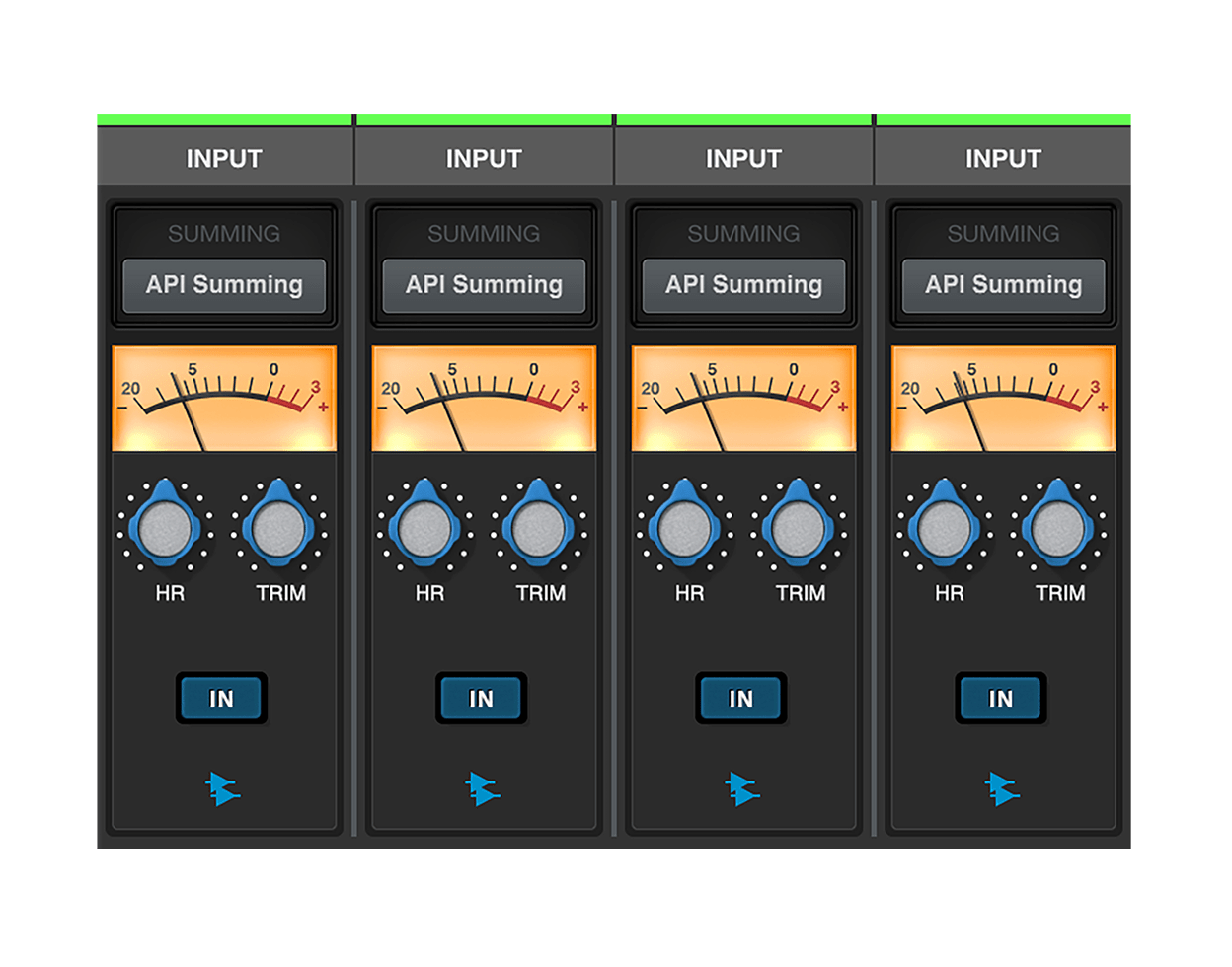Screen dimensions: 1232x967
Task: Select the second channel's INPUT header
Action: pyautogui.click(x=484, y=157)
